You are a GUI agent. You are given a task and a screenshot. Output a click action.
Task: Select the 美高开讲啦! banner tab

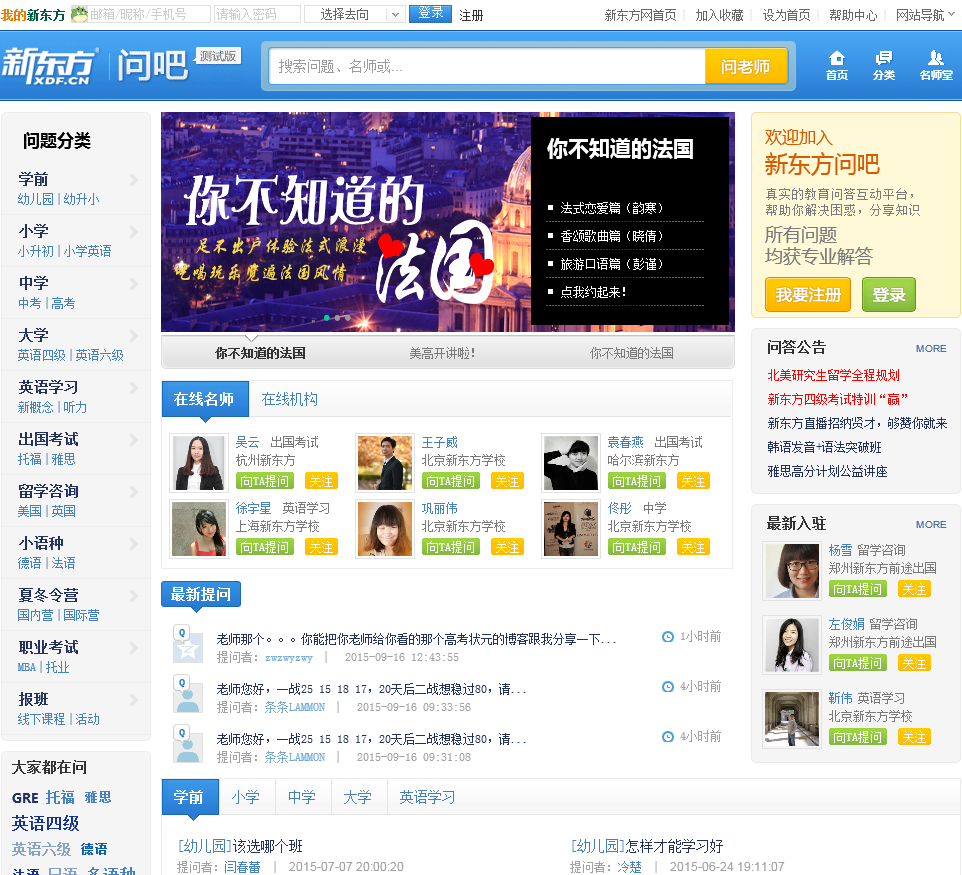coord(442,353)
